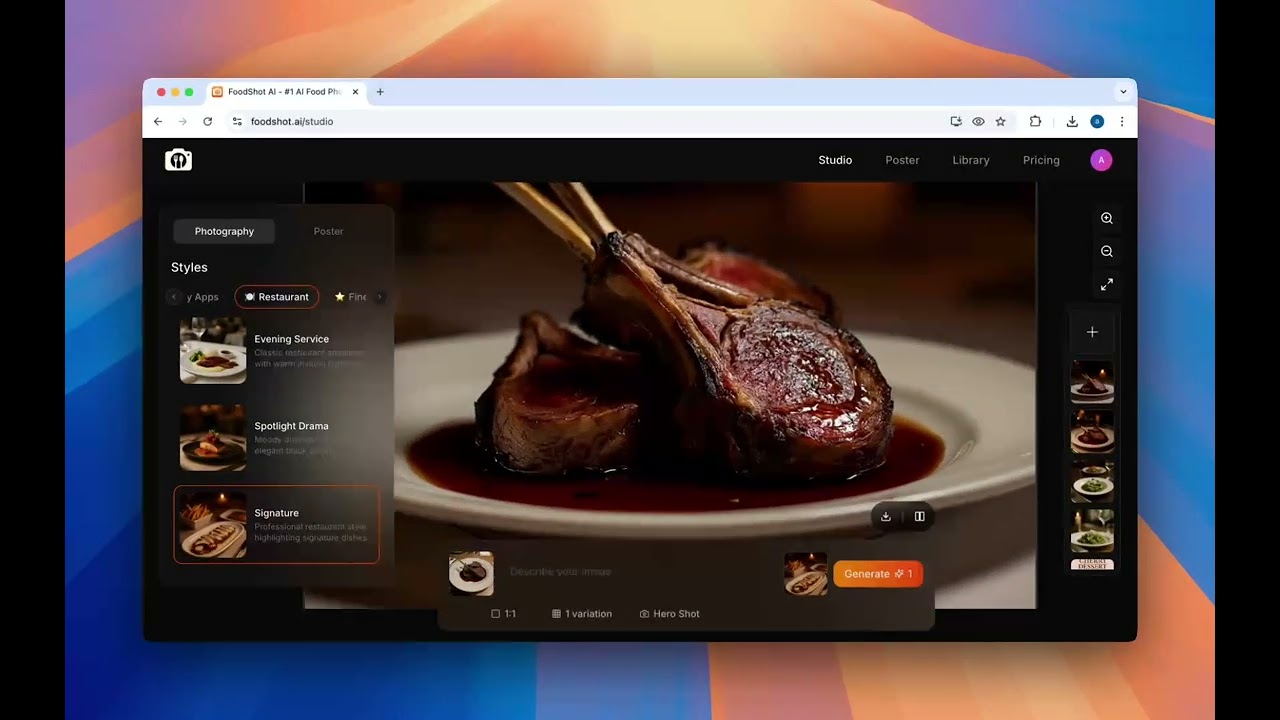Go back using the browser arrow
1280x720 pixels.
click(x=158, y=121)
